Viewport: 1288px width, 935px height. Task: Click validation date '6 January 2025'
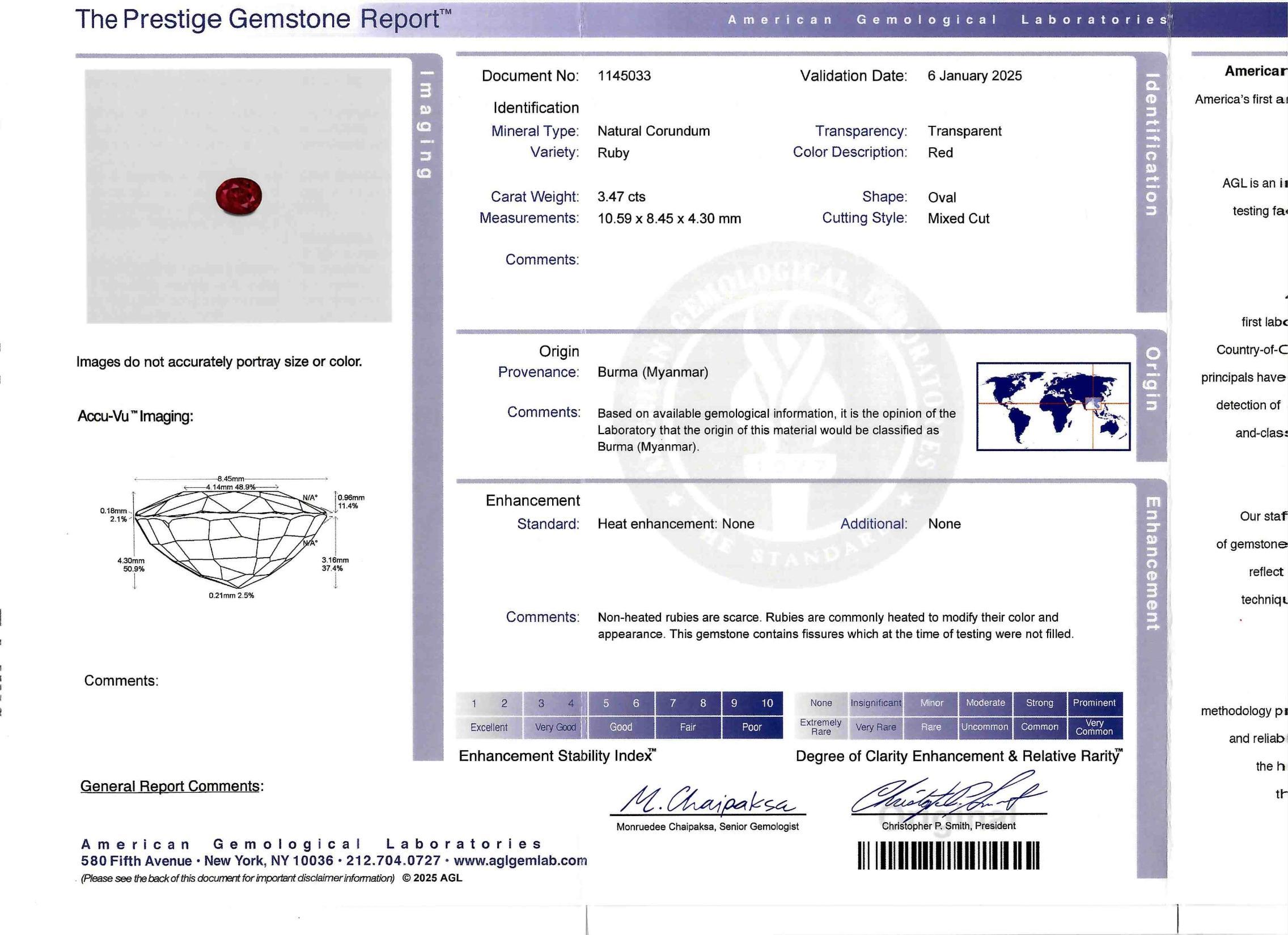coord(975,75)
